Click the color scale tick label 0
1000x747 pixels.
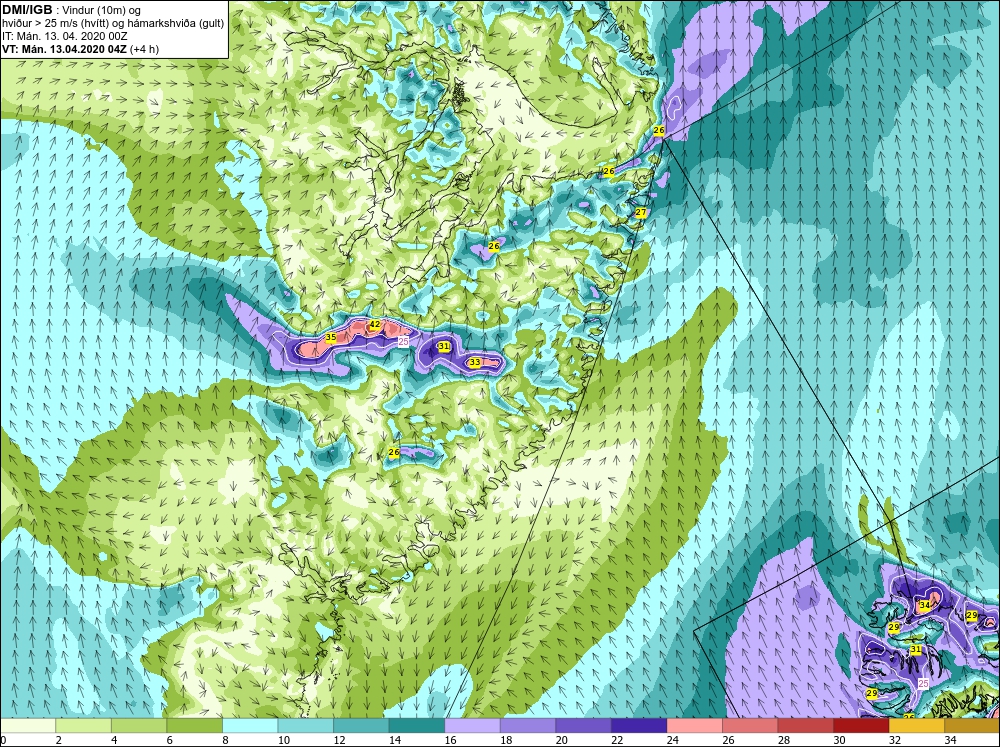[3, 740]
